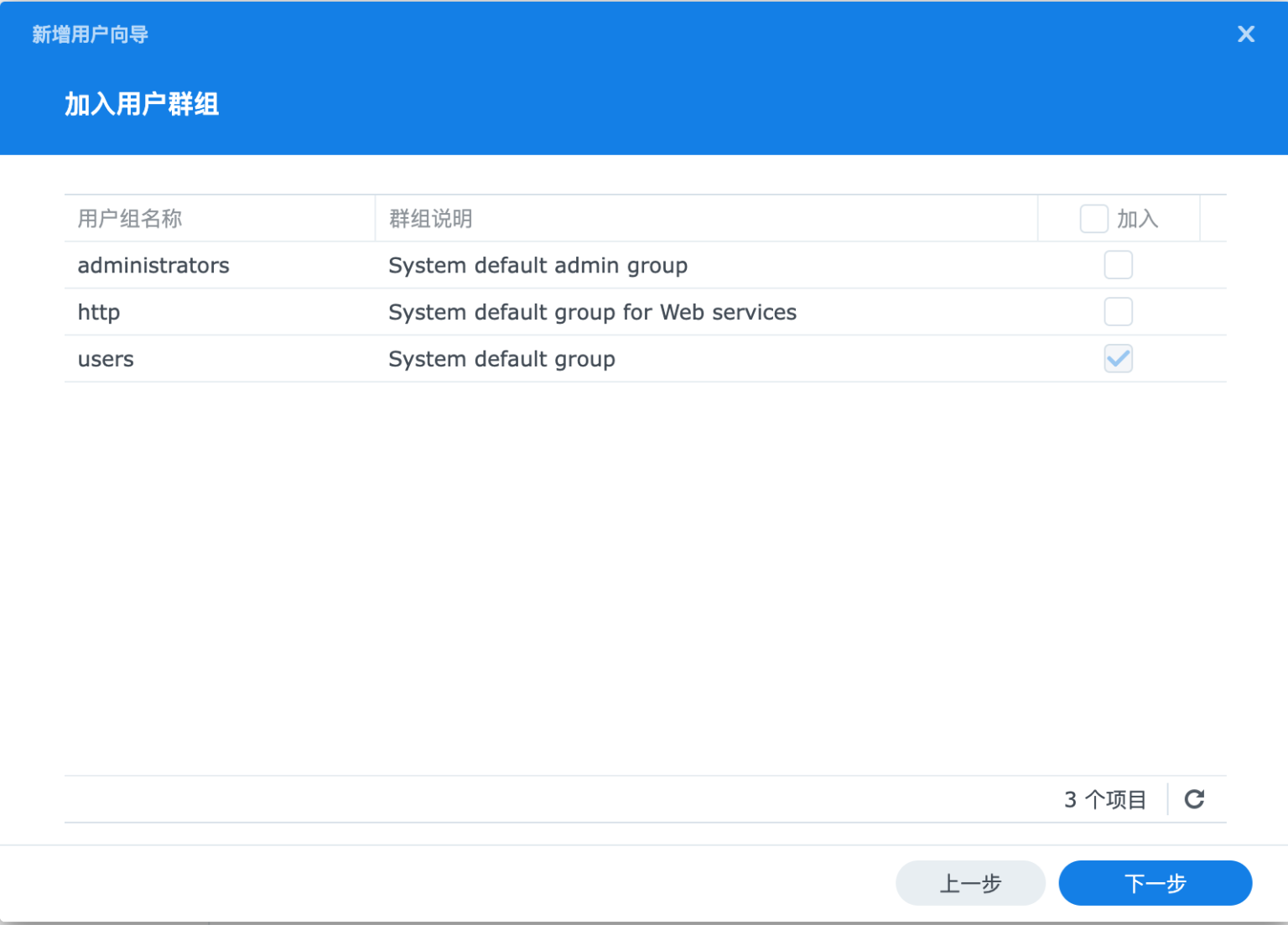This screenshot has height=925, width=1288.
Task: Click the 3 个项目 item count label
Action: [x=1105, y=799]
